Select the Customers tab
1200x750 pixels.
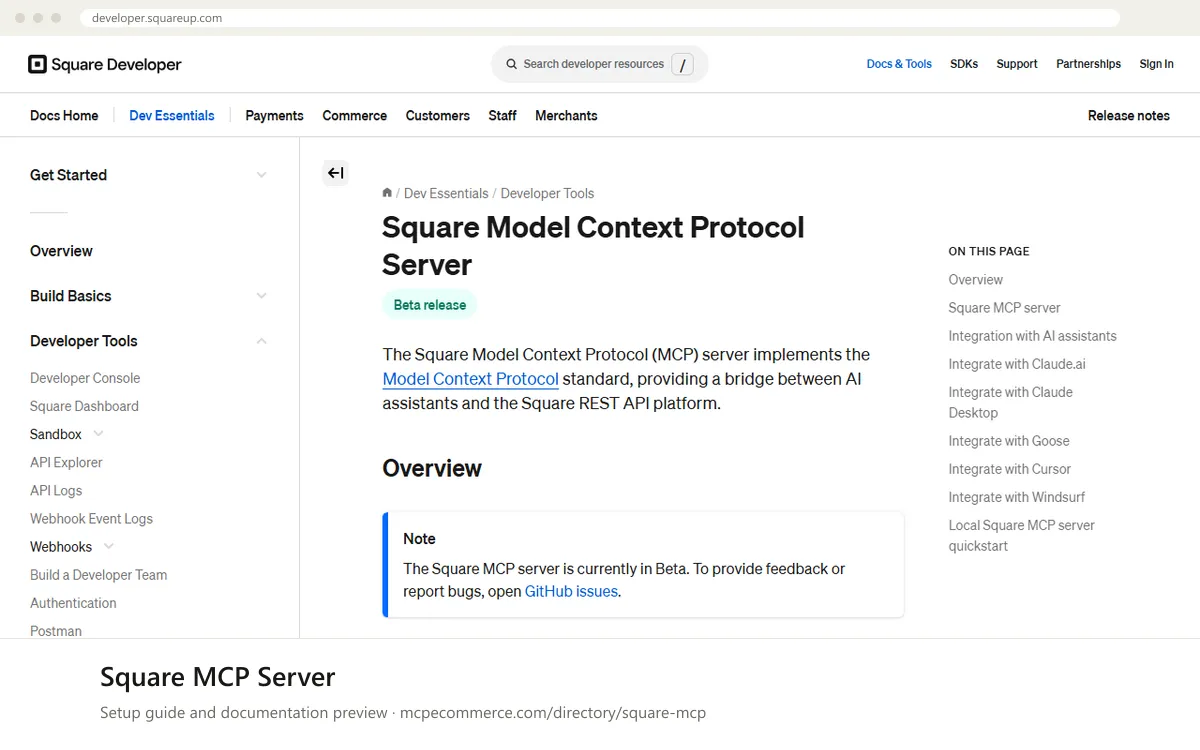[437, 115]
